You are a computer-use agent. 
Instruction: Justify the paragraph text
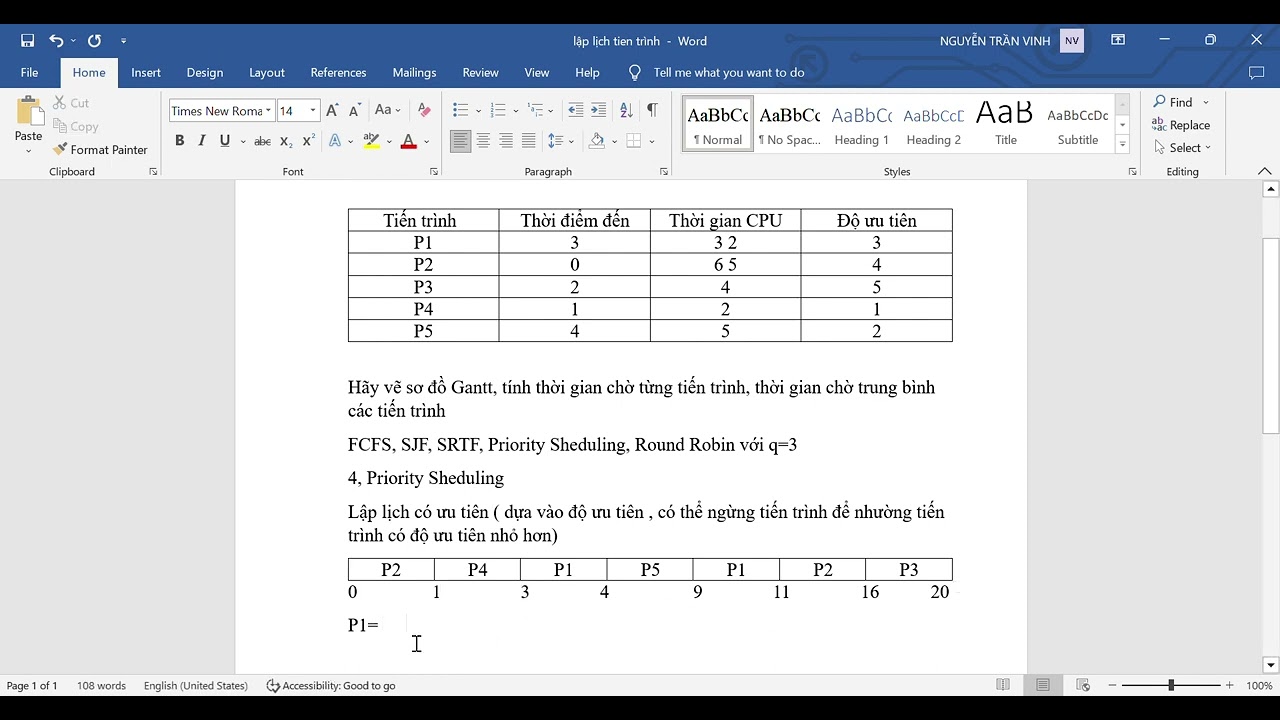(x=528, y=141)
